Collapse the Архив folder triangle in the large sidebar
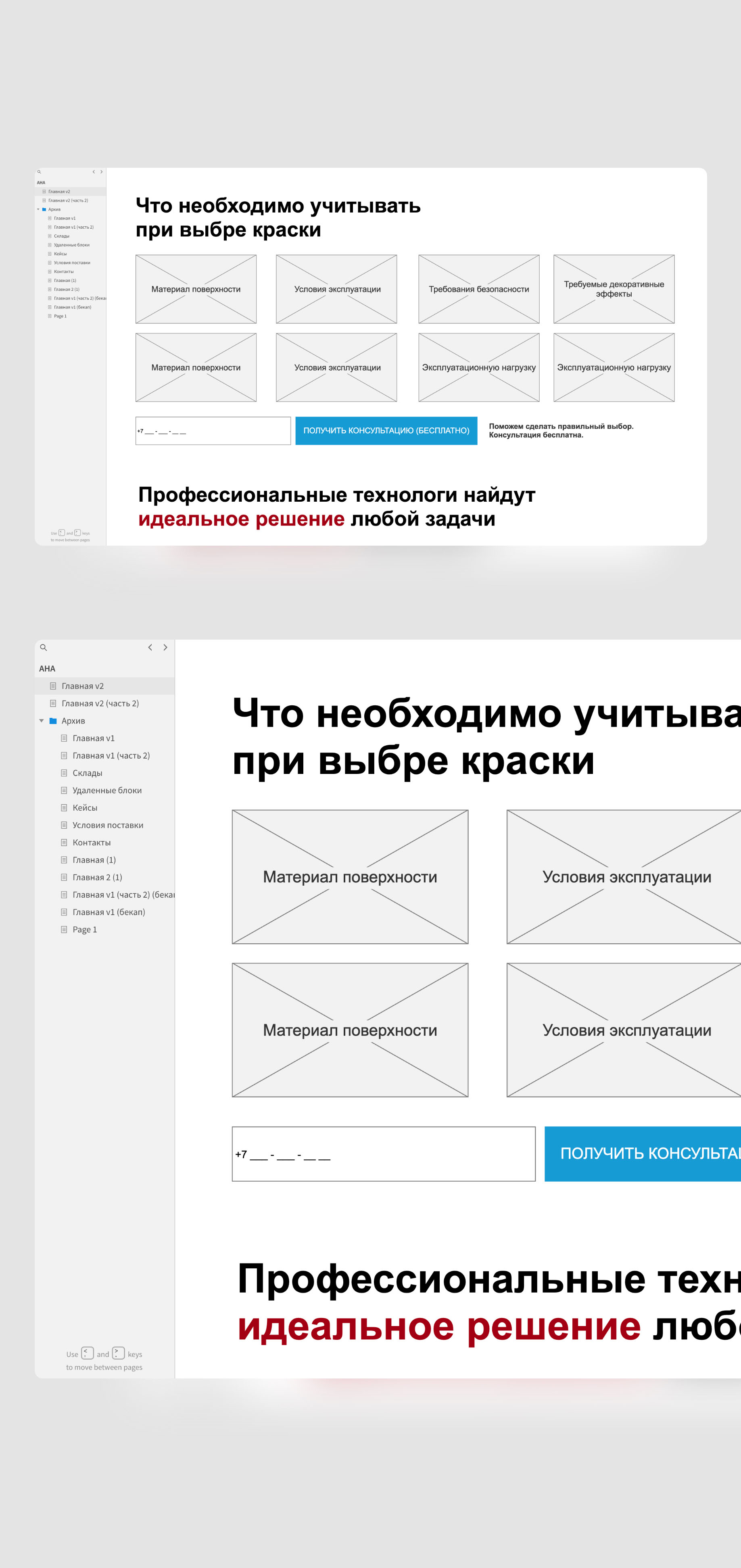The height and width of the screenshot is (1568, 741). (x=42, y=721)
